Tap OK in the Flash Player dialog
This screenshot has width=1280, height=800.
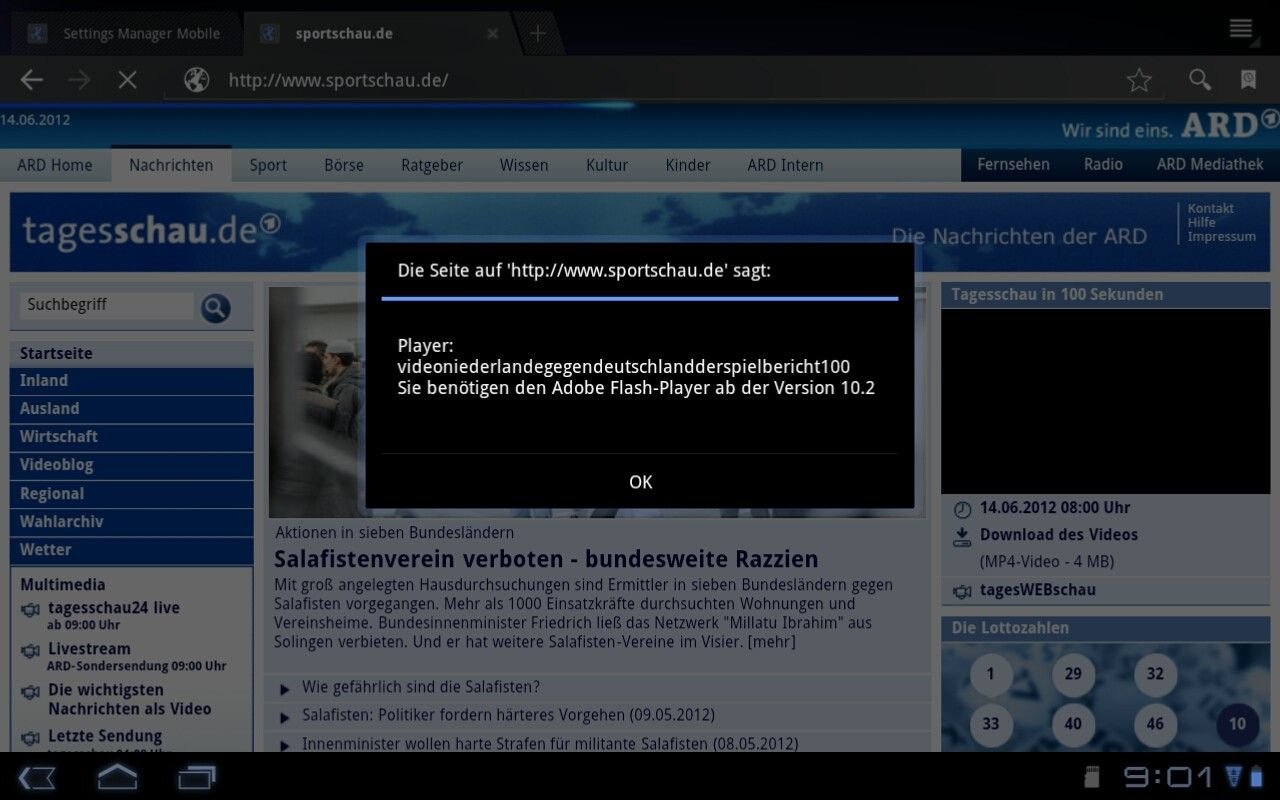point(640,482)
